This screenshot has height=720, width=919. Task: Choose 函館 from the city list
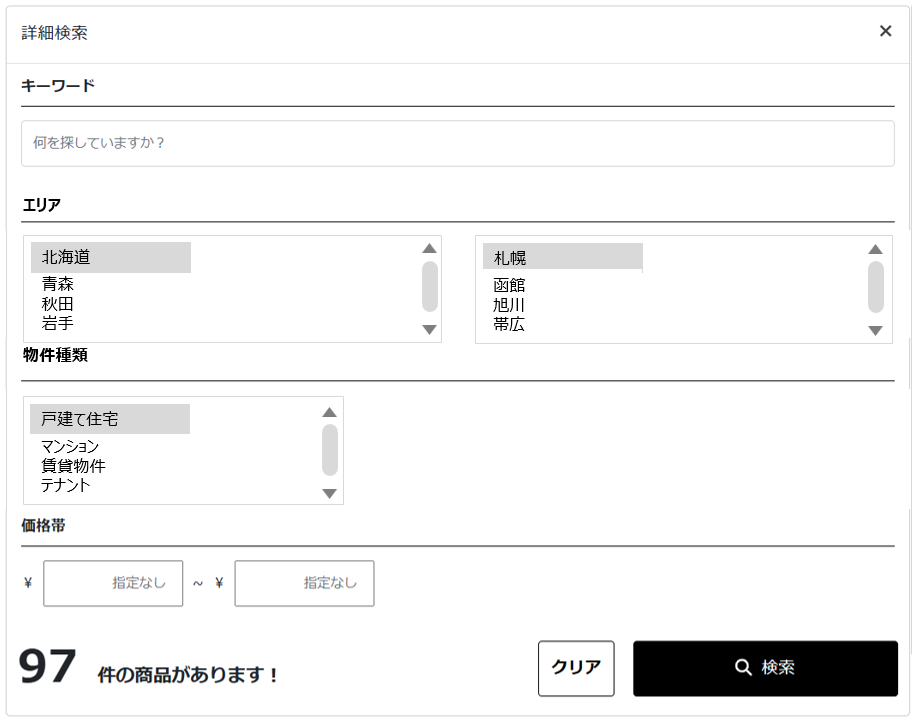click(x=510, y=286)
